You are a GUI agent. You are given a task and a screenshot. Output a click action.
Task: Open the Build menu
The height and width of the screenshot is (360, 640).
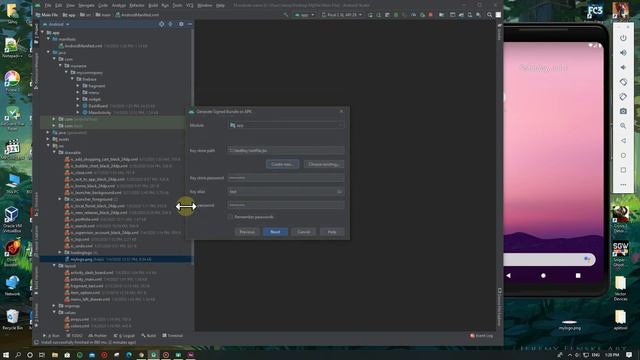153,5
